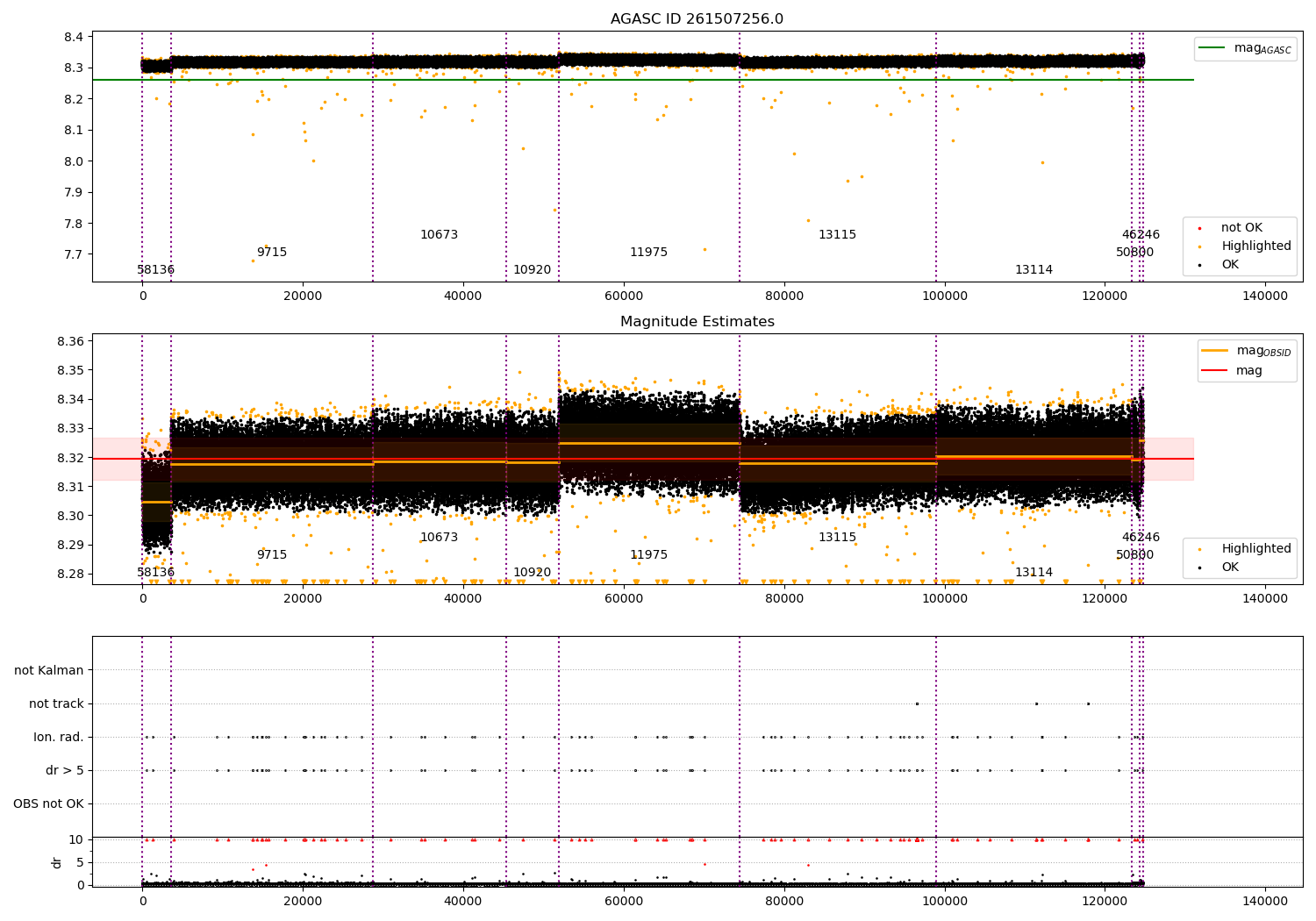Click the 10 tick on the dr axis
Viewport: 1316px width, 921px height.
pyautogui.click(x=77, y=840)
